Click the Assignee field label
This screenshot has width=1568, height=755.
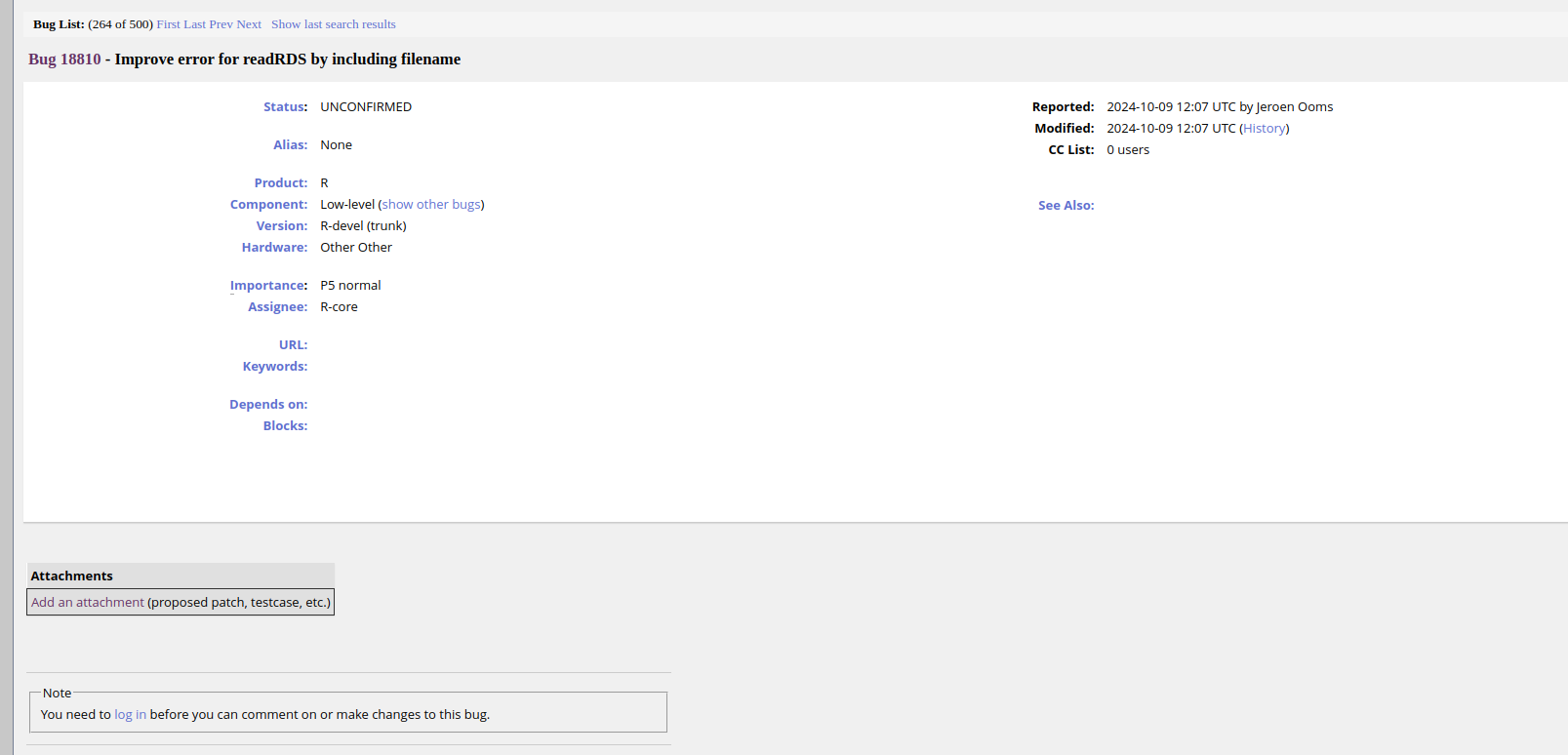point(276,307)
